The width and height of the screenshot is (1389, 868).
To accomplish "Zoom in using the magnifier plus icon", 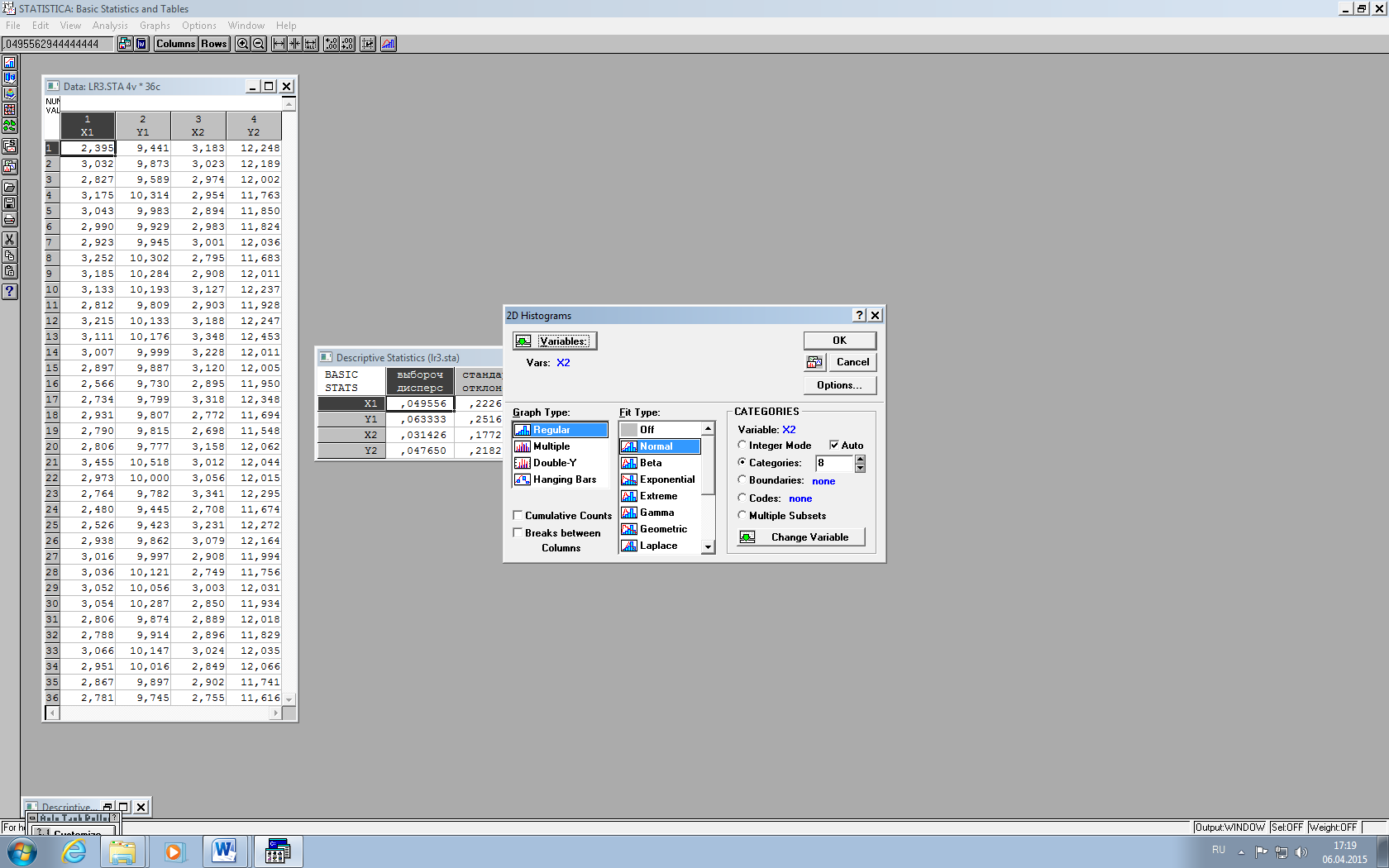I will (x=242, y=44).
